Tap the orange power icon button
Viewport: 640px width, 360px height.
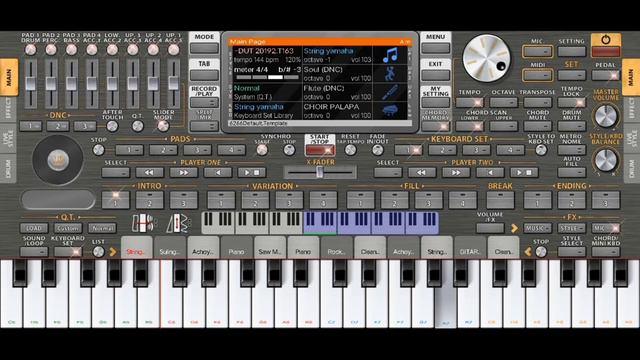[x=606, y=40]
